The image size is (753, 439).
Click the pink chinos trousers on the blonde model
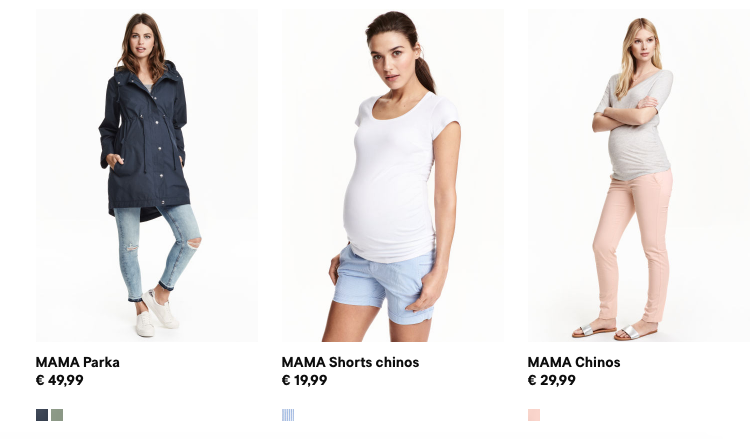[634, 245]
